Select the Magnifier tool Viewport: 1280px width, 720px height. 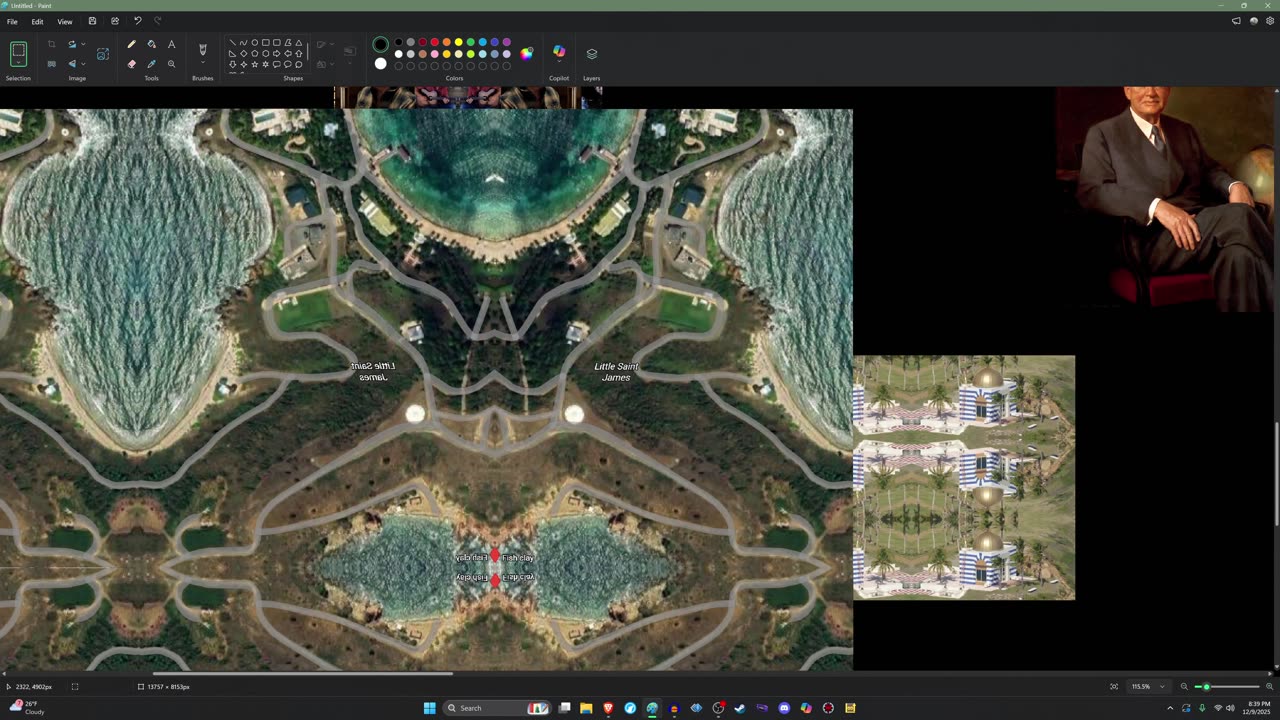click(x=171, y=64)
